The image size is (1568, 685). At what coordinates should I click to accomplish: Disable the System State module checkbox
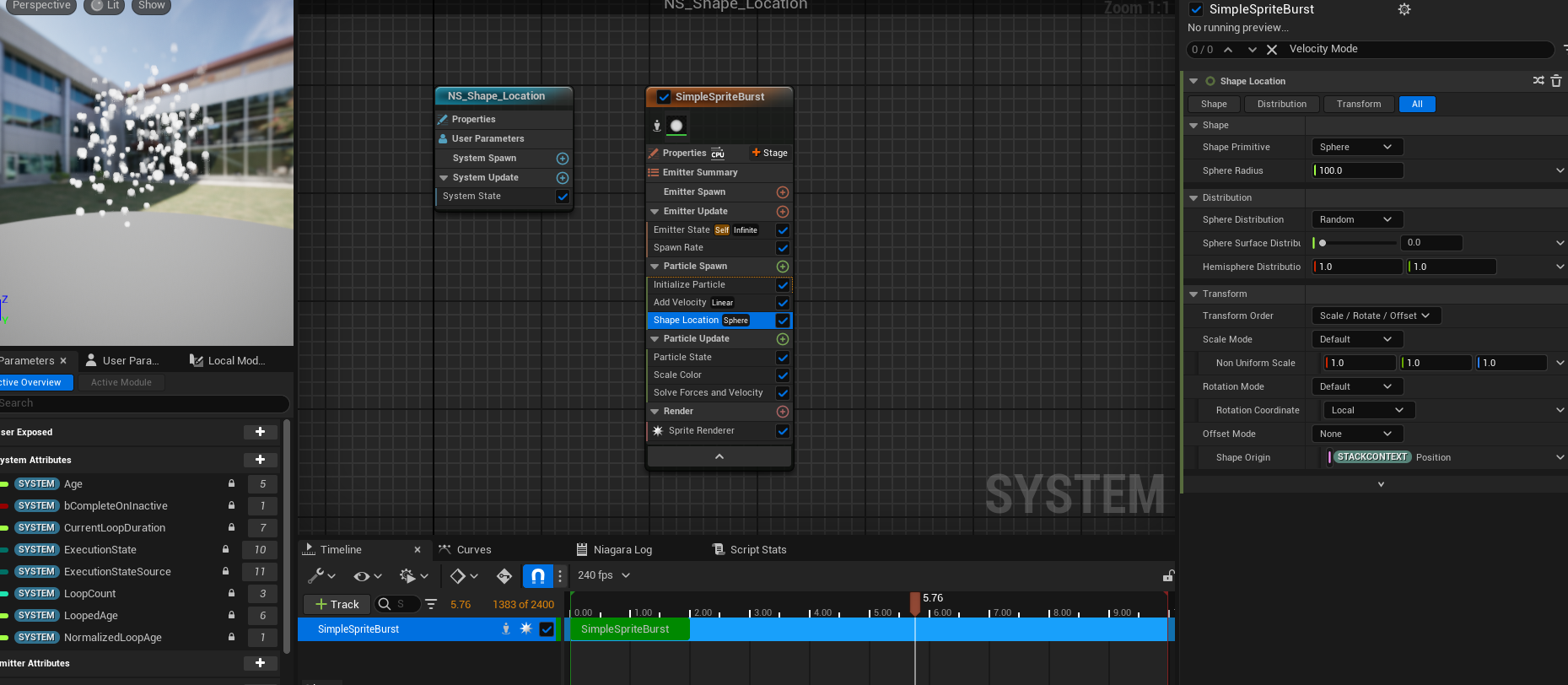pos(563,197)
